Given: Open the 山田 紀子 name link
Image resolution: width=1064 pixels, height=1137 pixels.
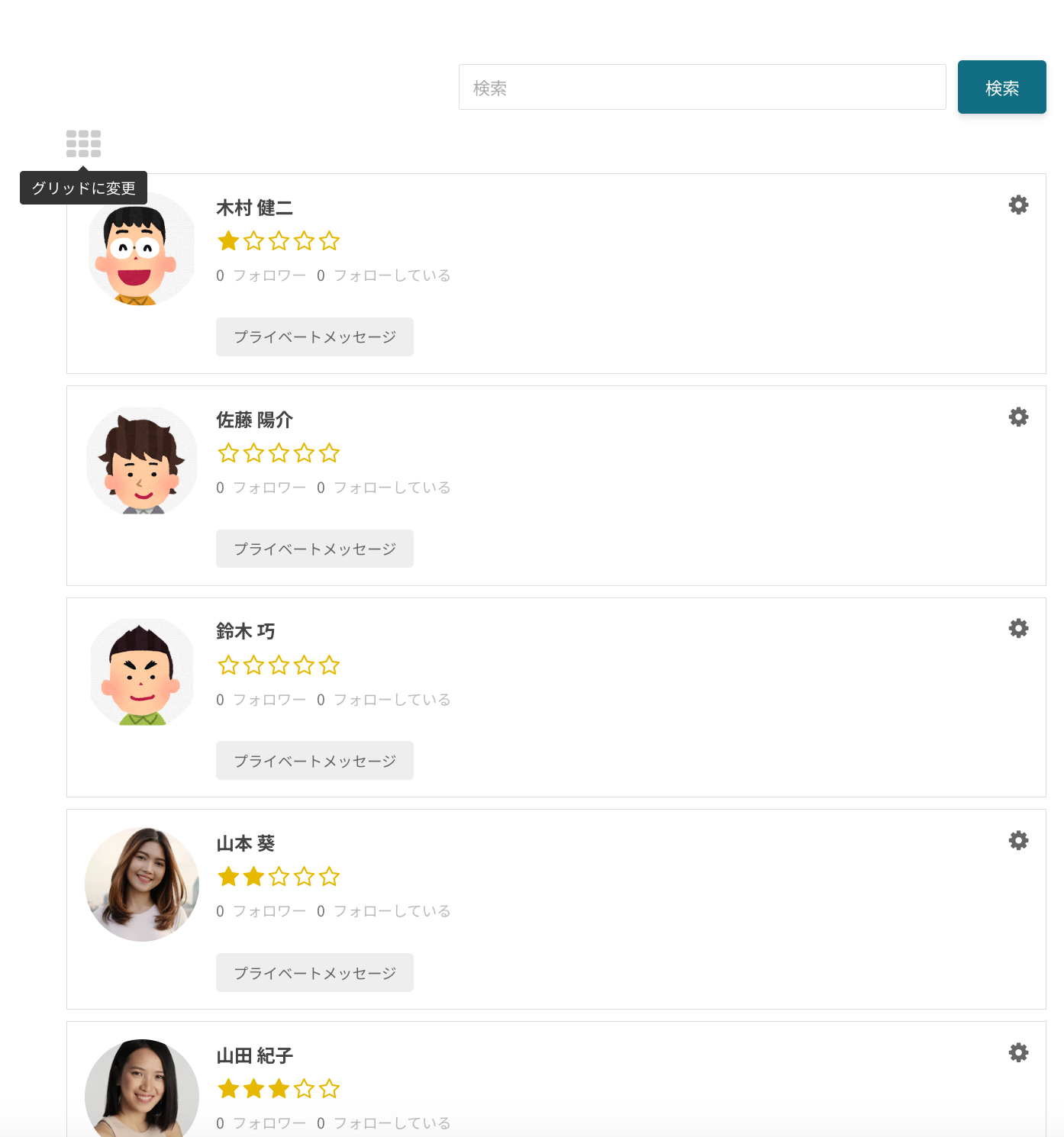Looking at the screenshot, I should 254,1055.
